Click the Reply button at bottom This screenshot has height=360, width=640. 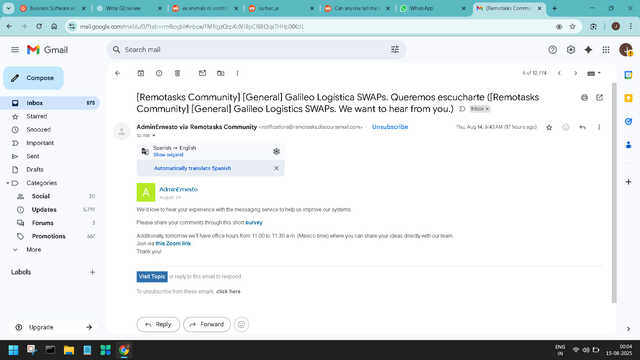coord(158,324)
